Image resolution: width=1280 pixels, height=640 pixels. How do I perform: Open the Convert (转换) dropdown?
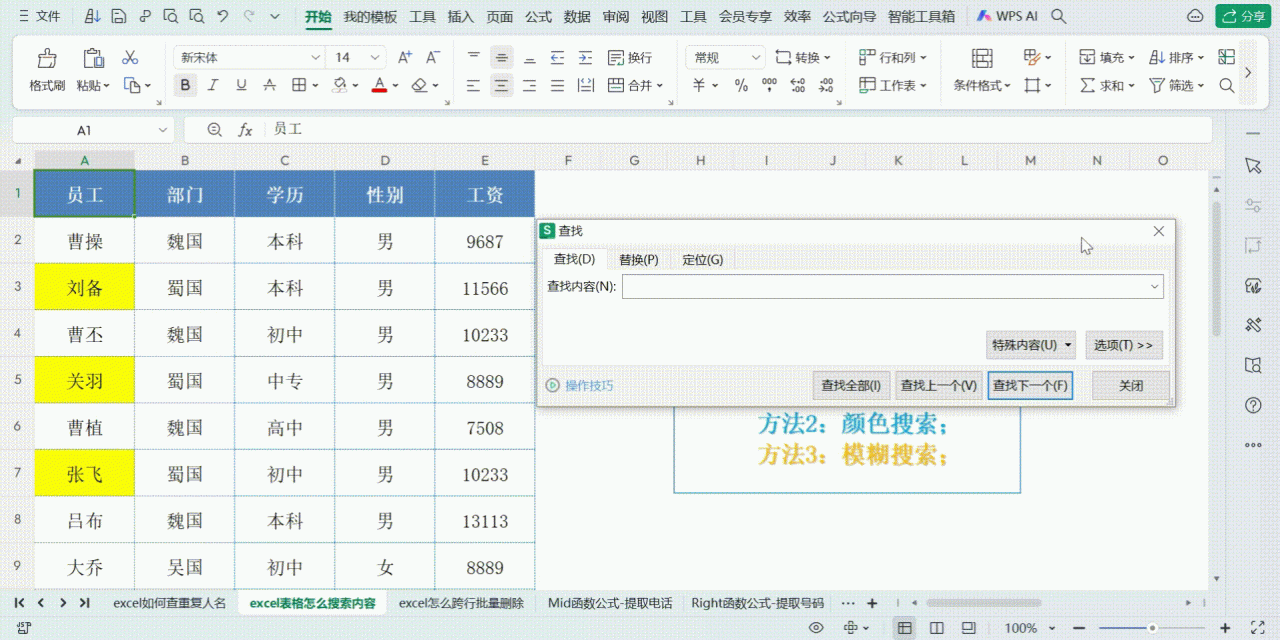coord(802,58)
